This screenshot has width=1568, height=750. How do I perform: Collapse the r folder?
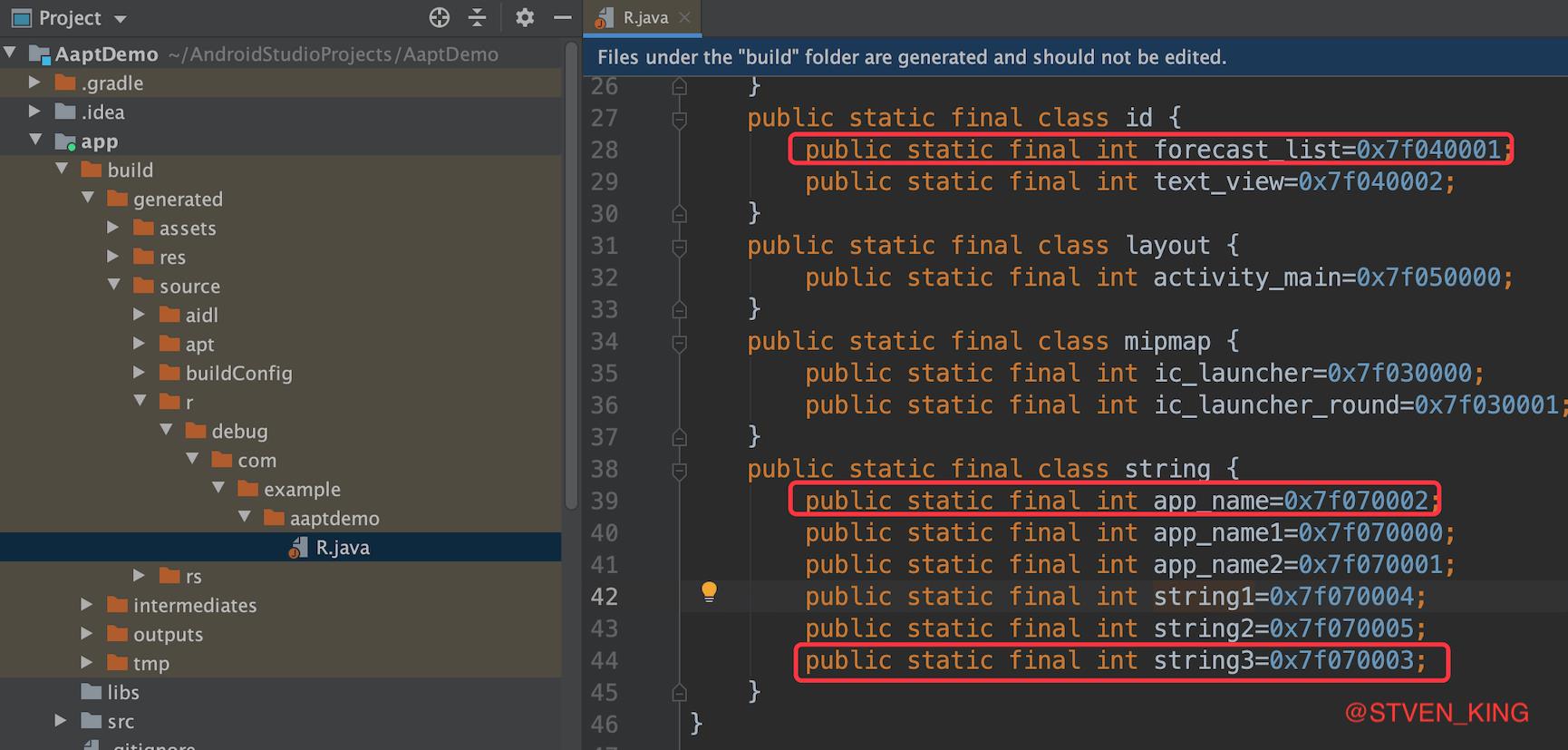click(x=140, y=401)
